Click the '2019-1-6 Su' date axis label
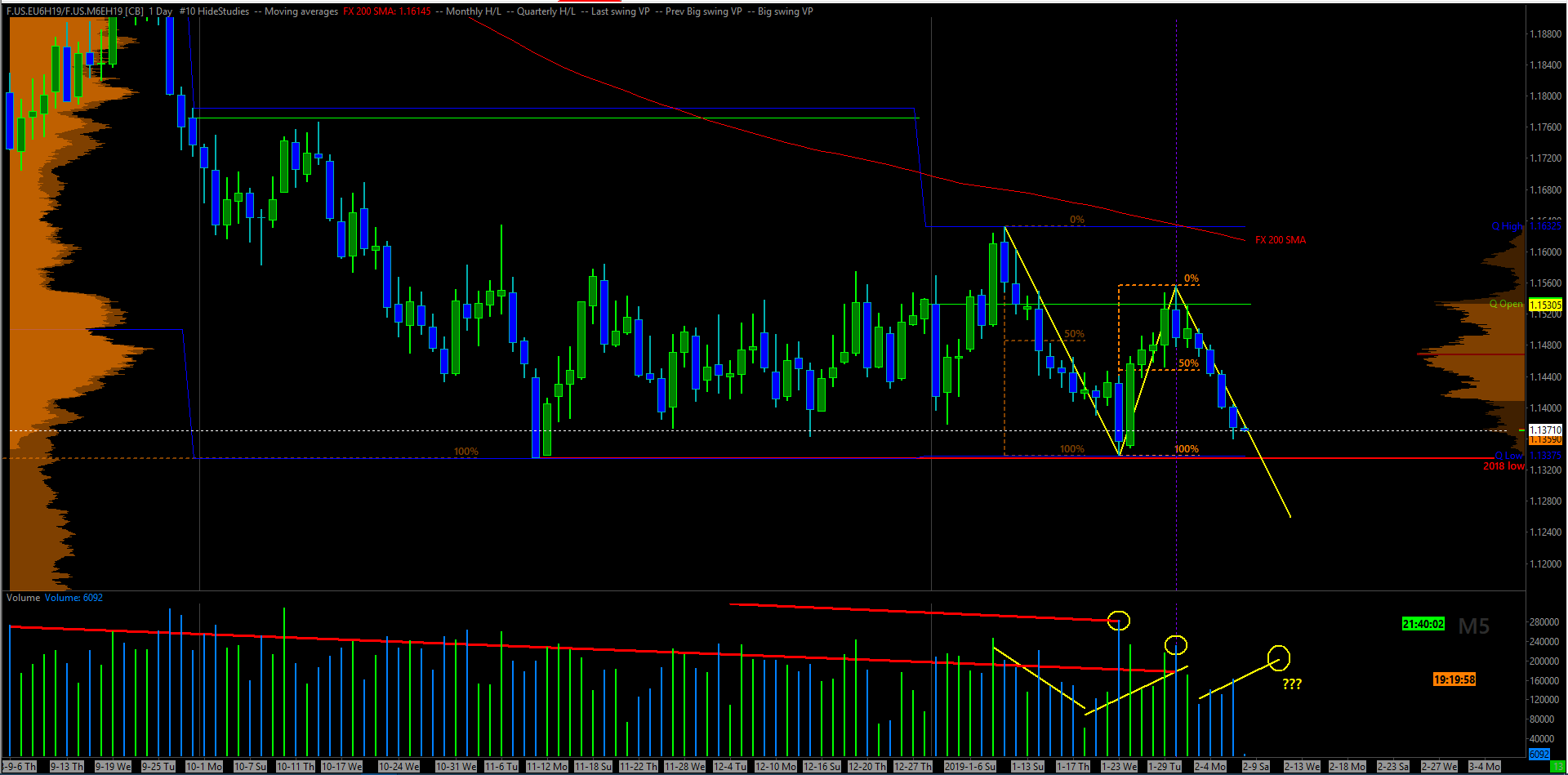 click(x=969, y=766)
